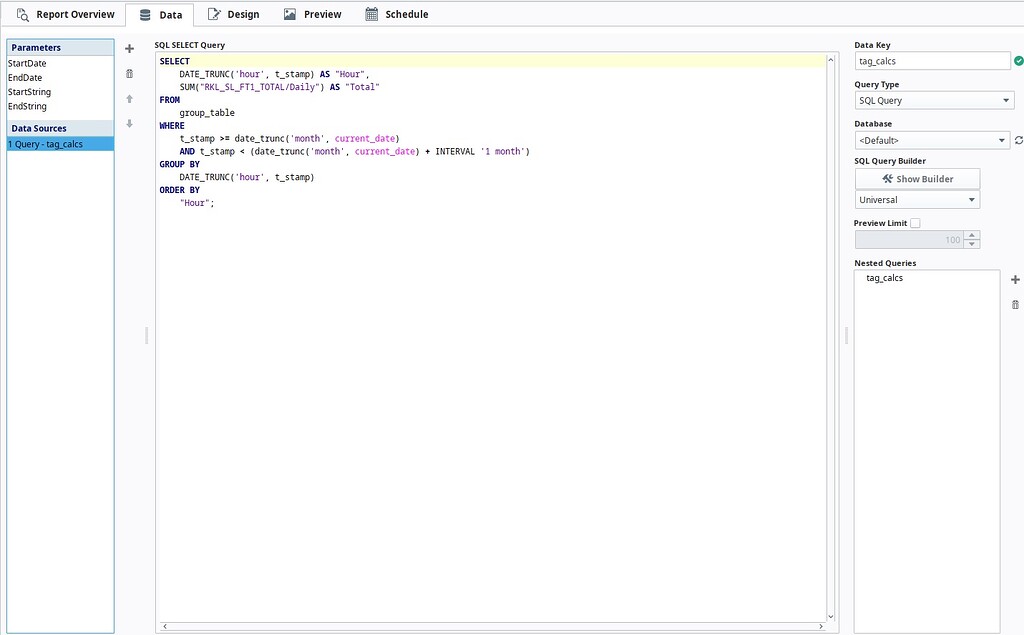Image resolution: width=1024 pixels, height=635 pixels.
Task: Switch to the Design tab
Action: pyautogui.click(x=233, y=14)
